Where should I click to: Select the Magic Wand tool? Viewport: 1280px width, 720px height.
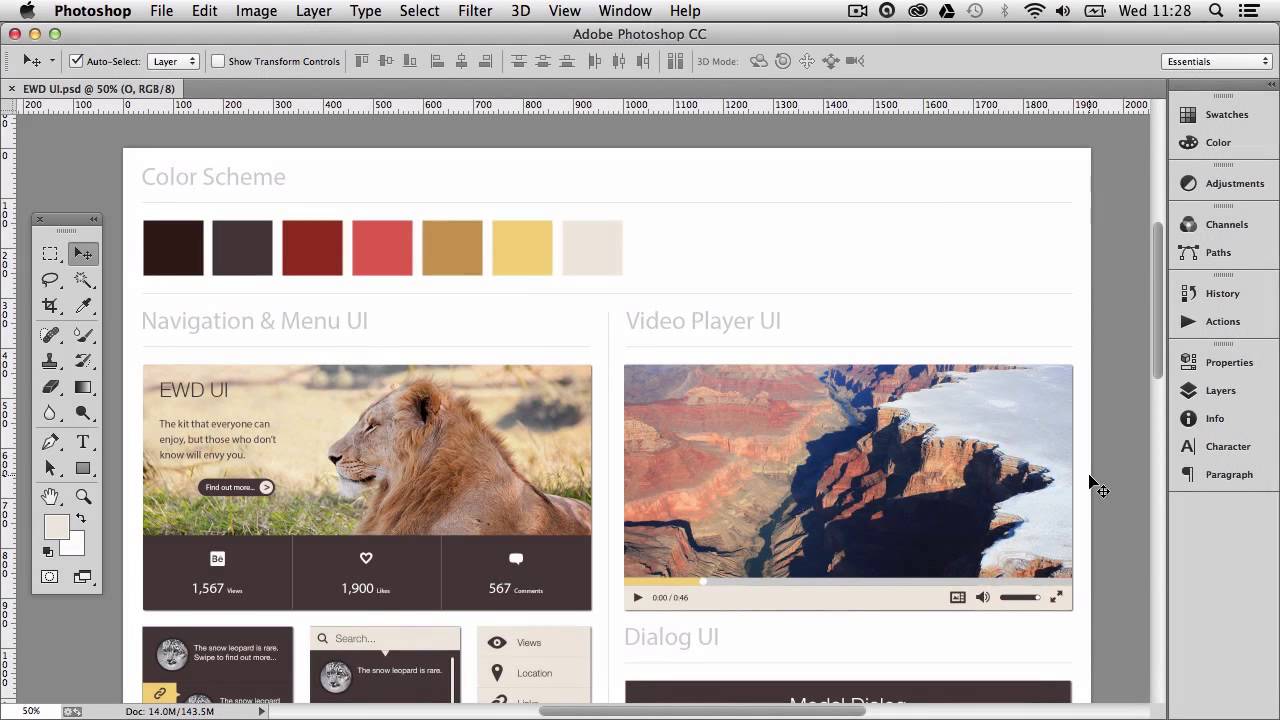pos(83,281)
